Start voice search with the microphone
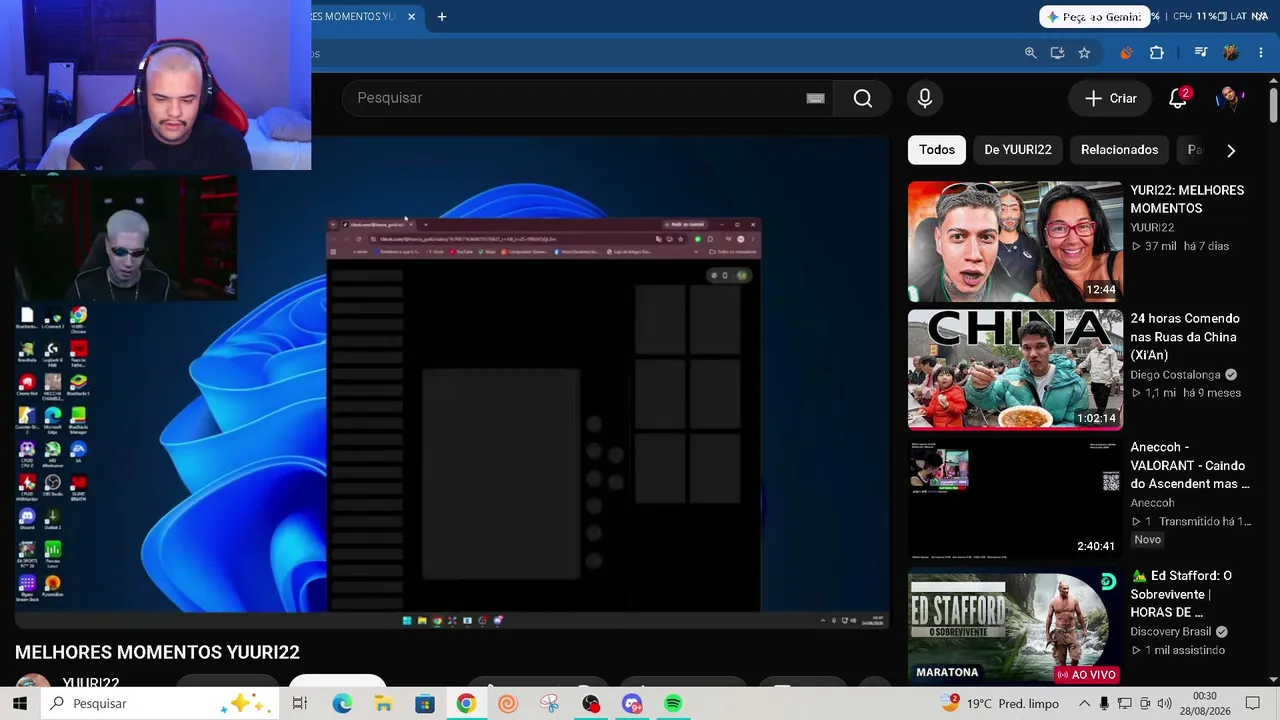 925,98
